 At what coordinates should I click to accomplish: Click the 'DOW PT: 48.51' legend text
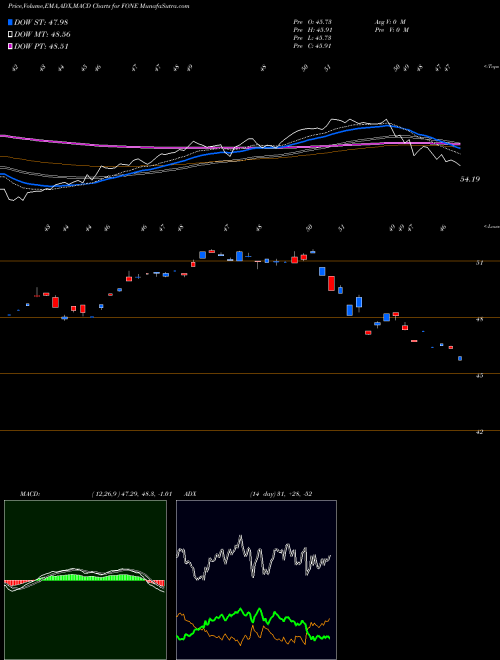point(41,46)
